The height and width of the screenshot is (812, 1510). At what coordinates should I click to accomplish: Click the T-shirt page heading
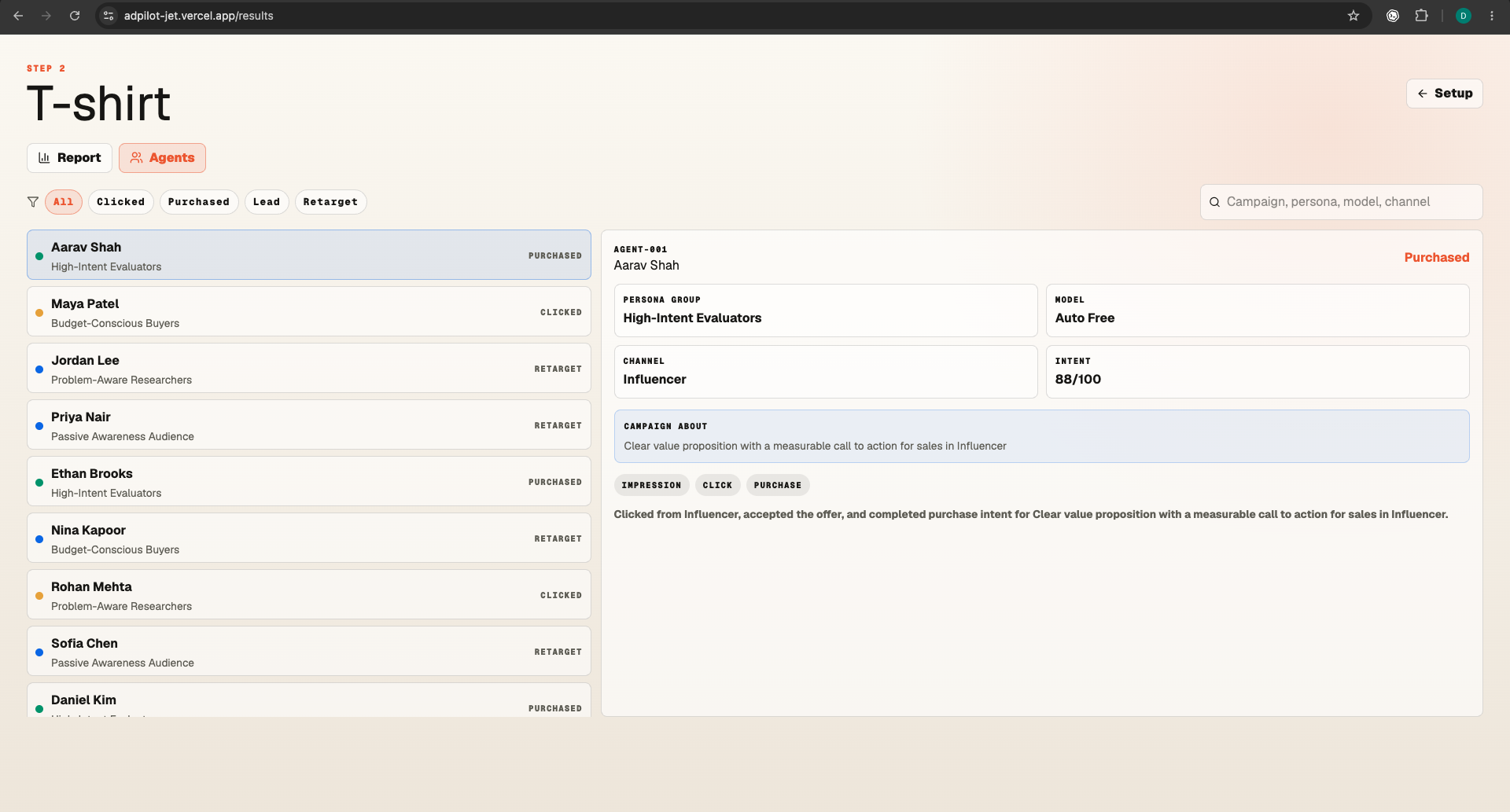tap(98, 104)
